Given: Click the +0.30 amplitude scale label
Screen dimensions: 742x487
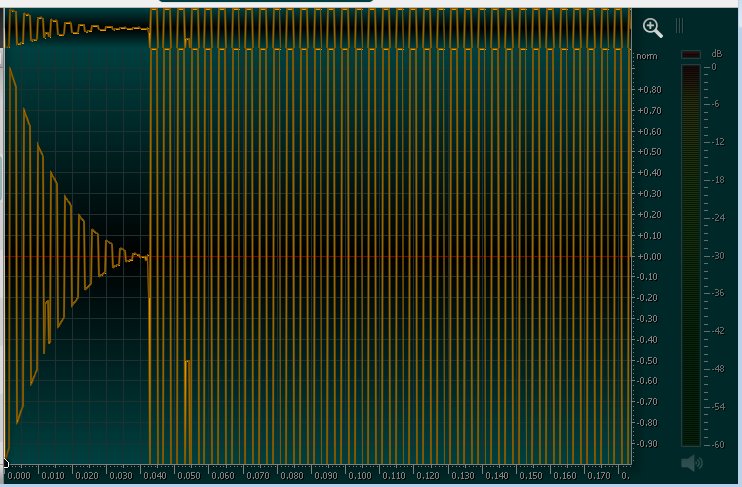Looking at the screenshot, I should pyautogui.click(x=649, y=194).
